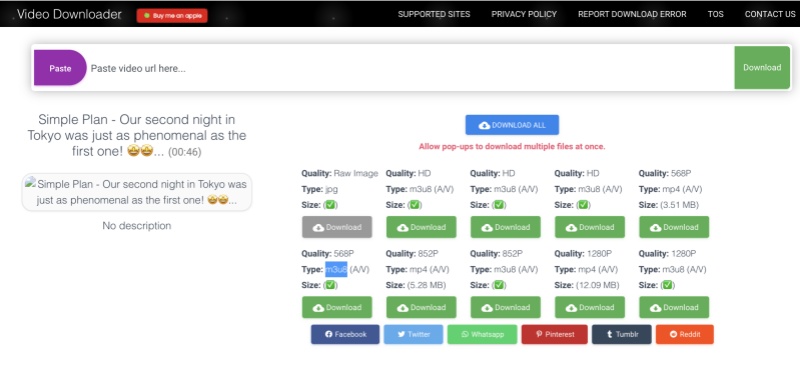Download the 852P mp4 5.28 MB file
The height and width of the screenshot is (369, 800).
pos(421,307)
